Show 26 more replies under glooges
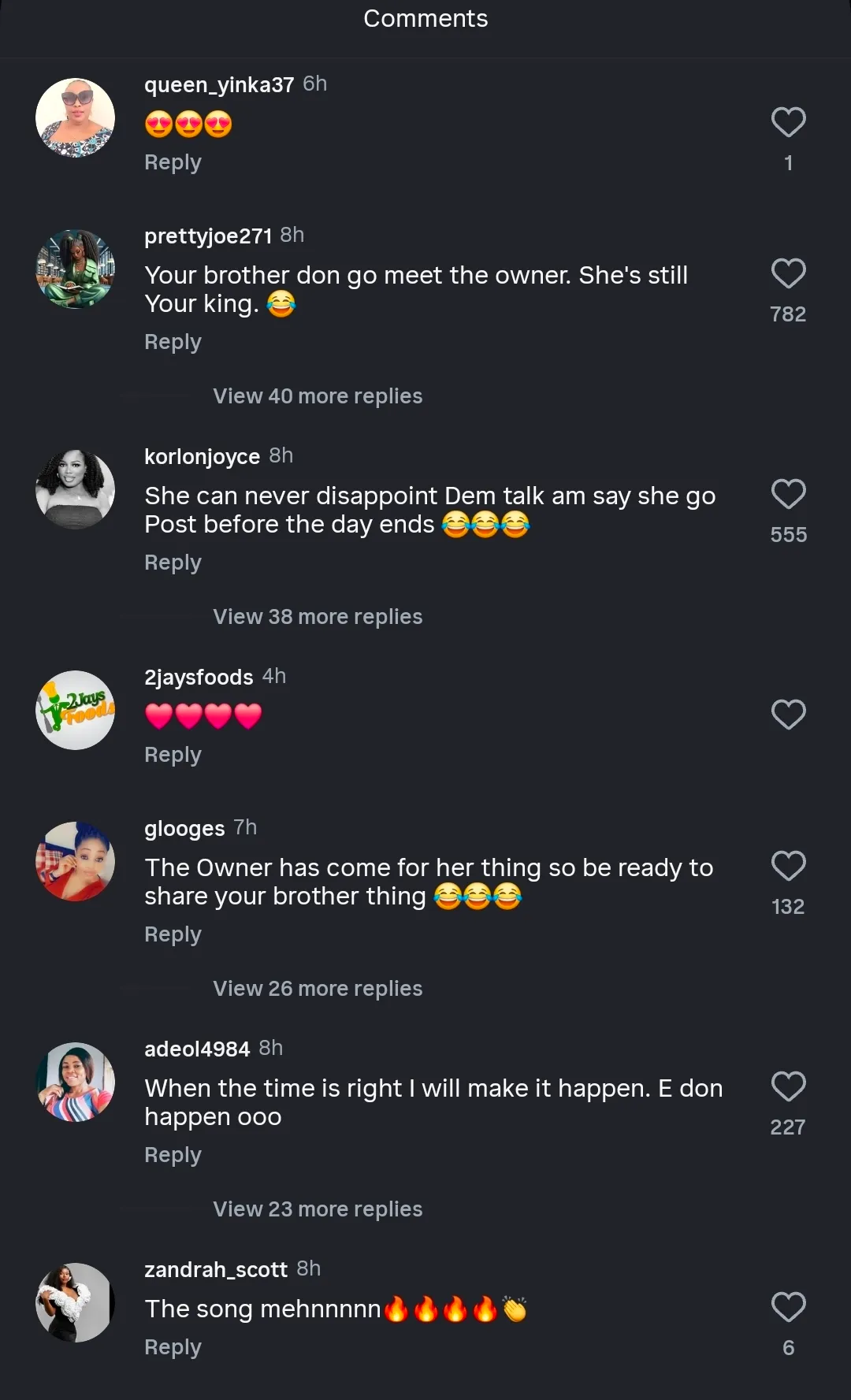The width and height of the screenshot is (851, 1400). (x=318, y=989)
